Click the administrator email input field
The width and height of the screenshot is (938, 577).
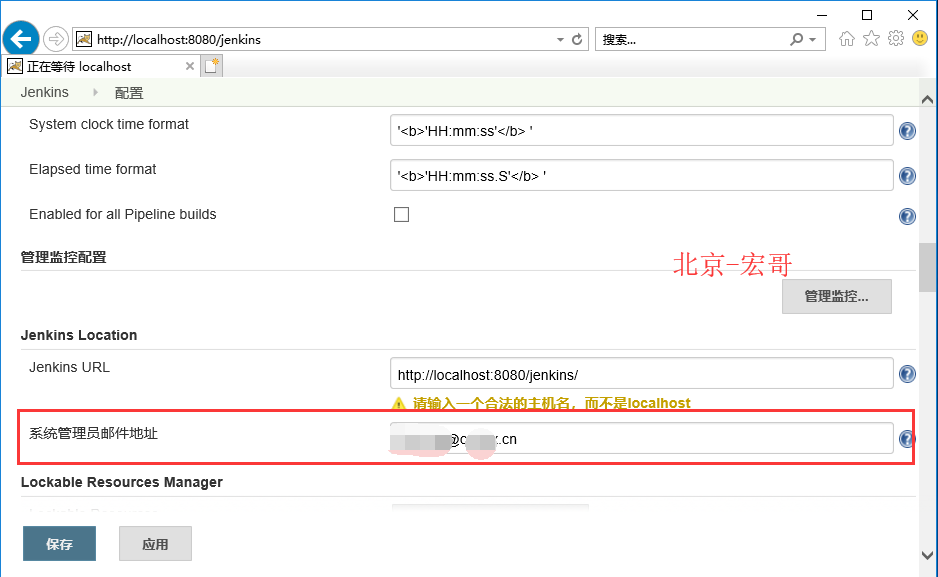[x=640, y=437]
